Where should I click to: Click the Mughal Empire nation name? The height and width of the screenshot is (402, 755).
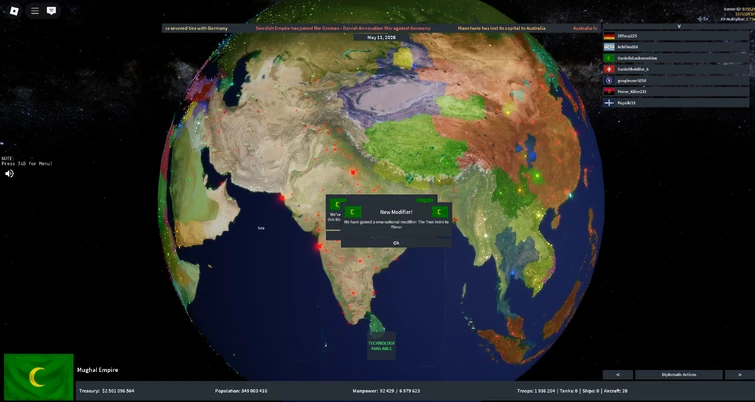click(97, 370)
